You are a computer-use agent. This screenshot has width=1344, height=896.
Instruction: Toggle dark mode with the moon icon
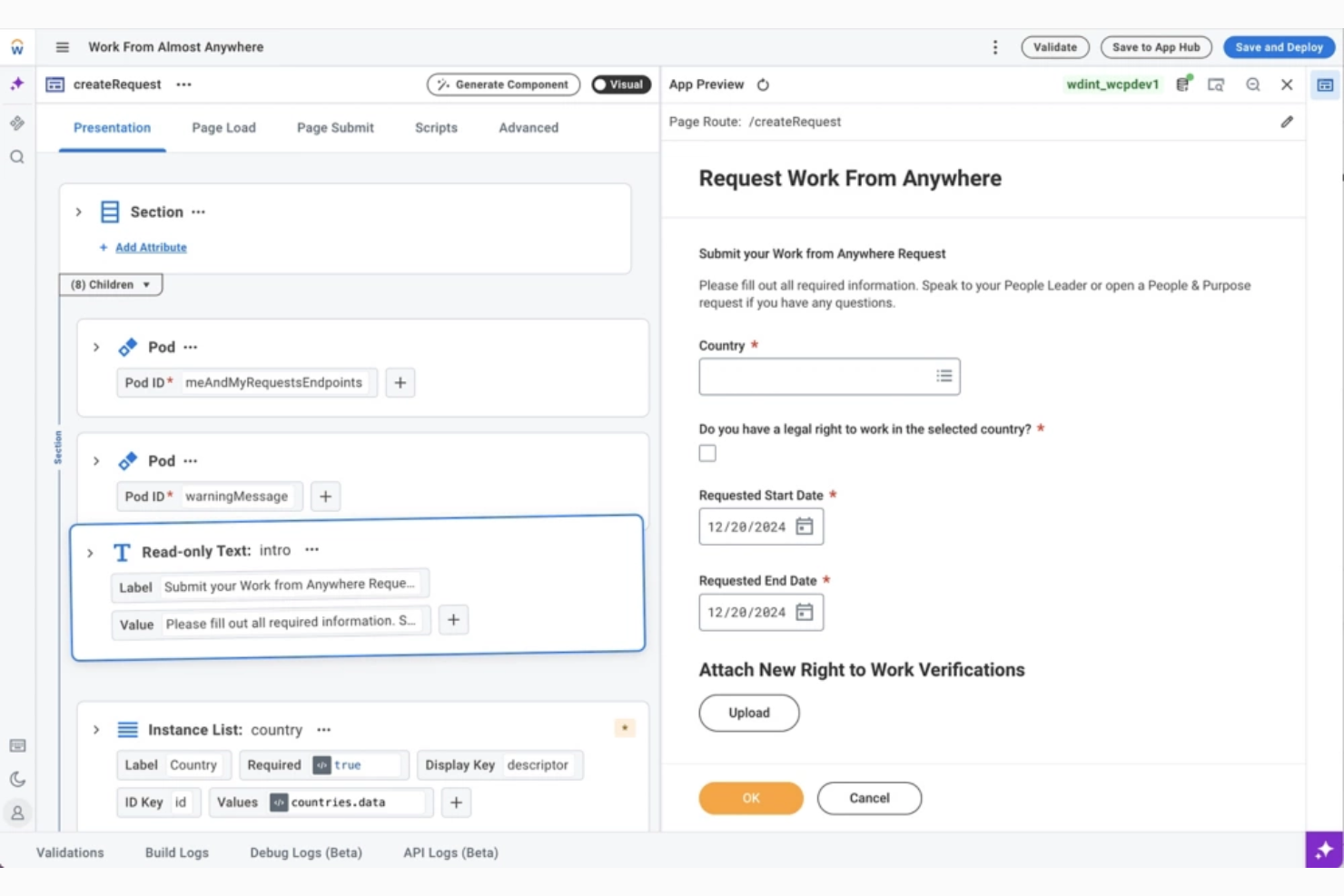[16, 778]
